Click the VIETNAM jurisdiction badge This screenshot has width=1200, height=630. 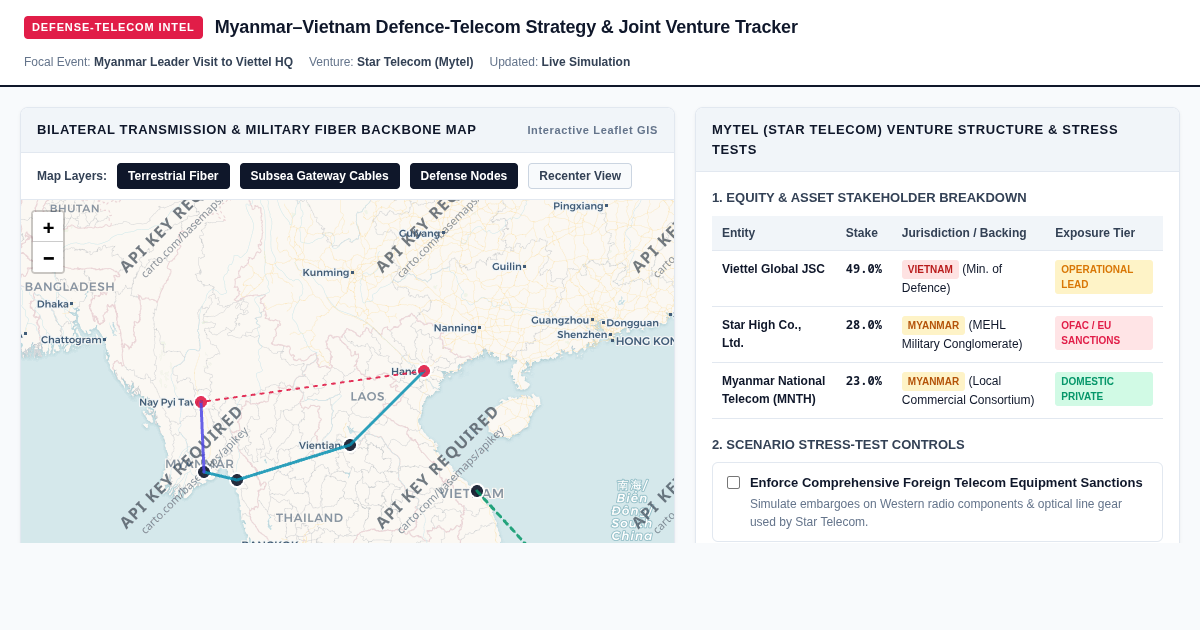tap(930, 269)
